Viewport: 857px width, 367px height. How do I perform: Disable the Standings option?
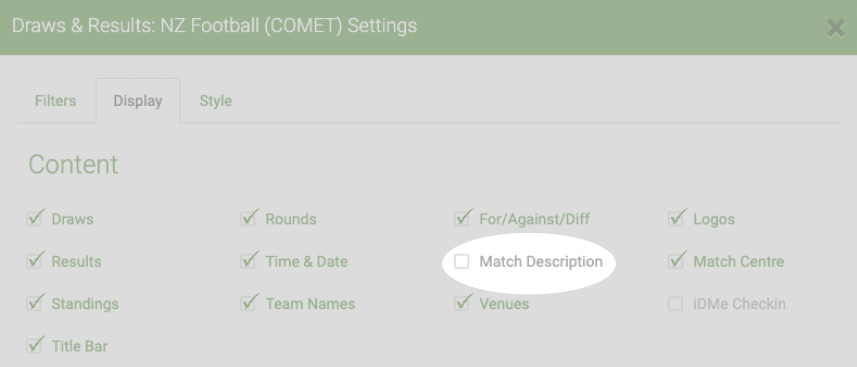(34, 304)
